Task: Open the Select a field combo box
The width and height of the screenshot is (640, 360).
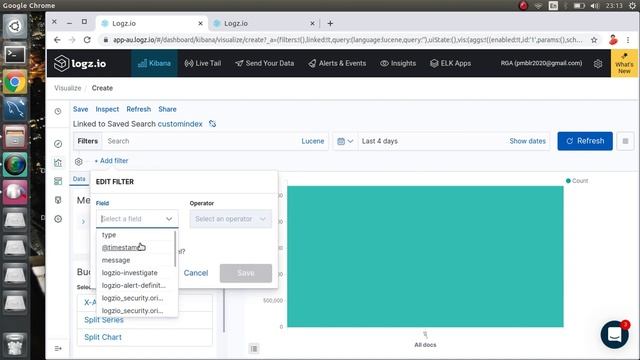Action: click(x=137, y=219)
